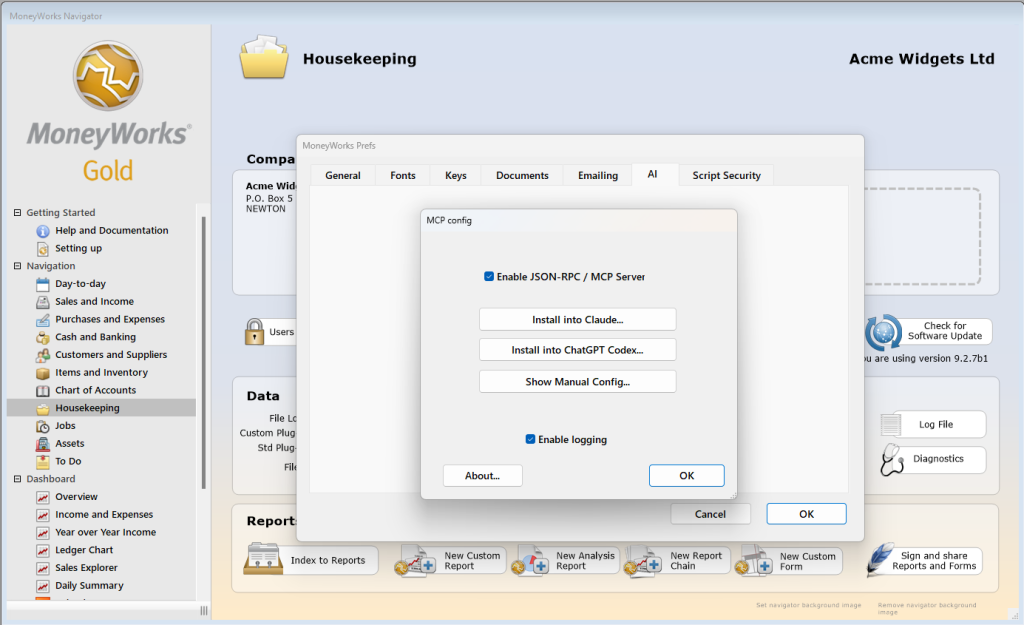
Task: Click the Customers and Suppliers icon
Action: tap(42, 355)
